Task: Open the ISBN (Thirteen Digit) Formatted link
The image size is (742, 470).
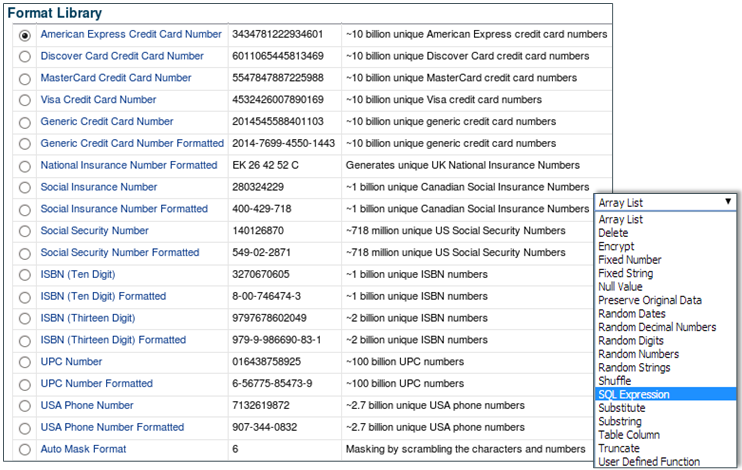Action: pyautogui.click(x=113, y=340)
